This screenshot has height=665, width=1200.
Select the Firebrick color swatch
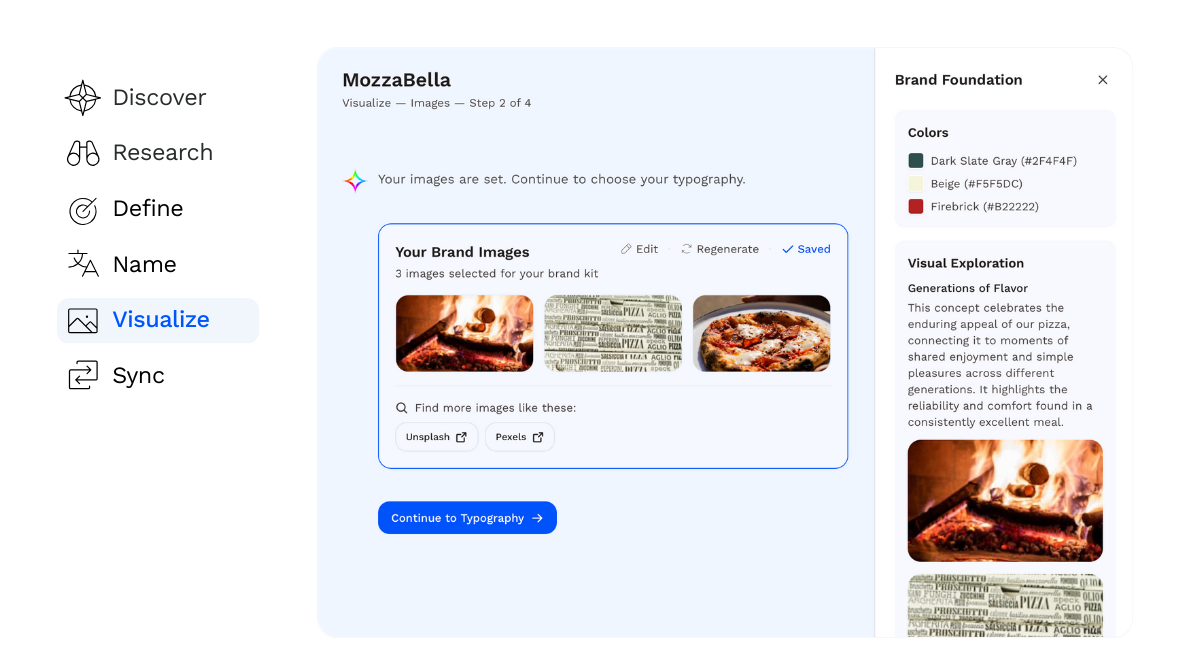point(915,206)
